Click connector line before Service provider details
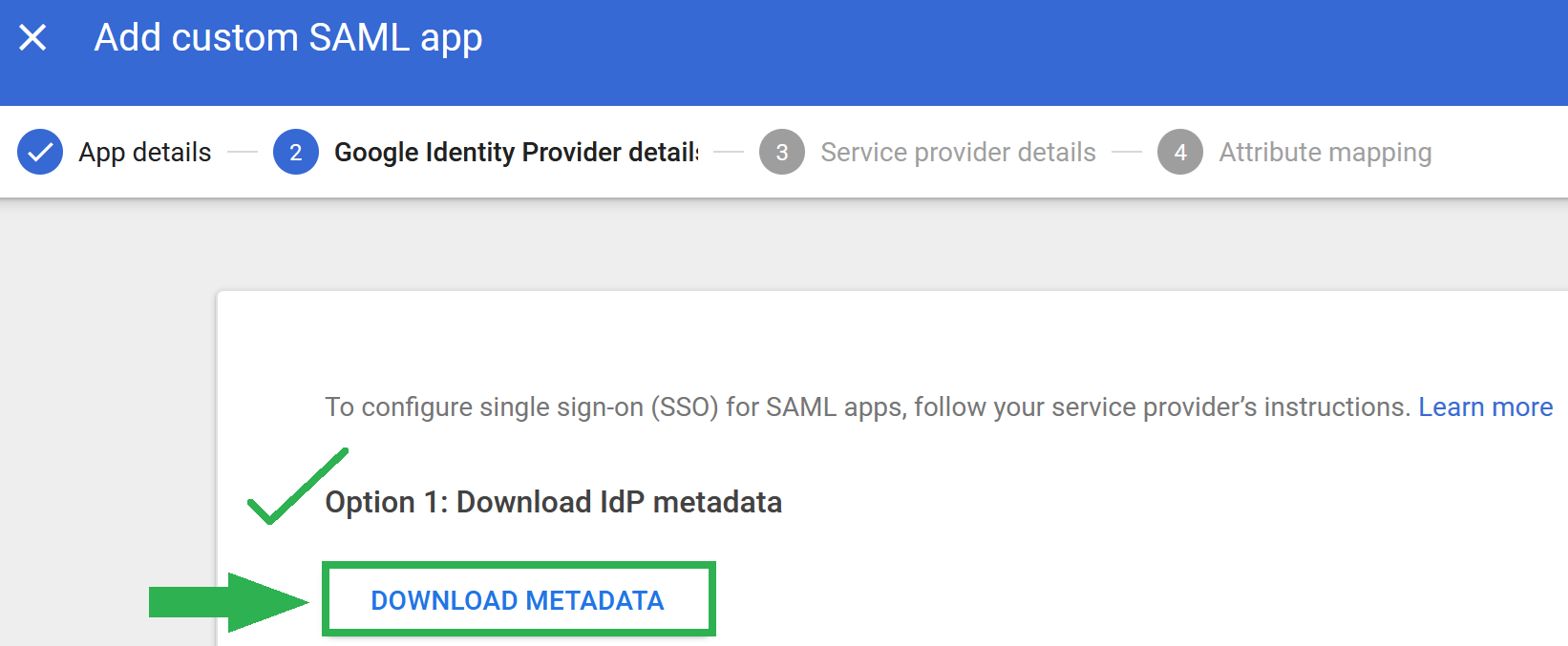This screenshot has width=1568, height=646. click(x=729, y=152)
